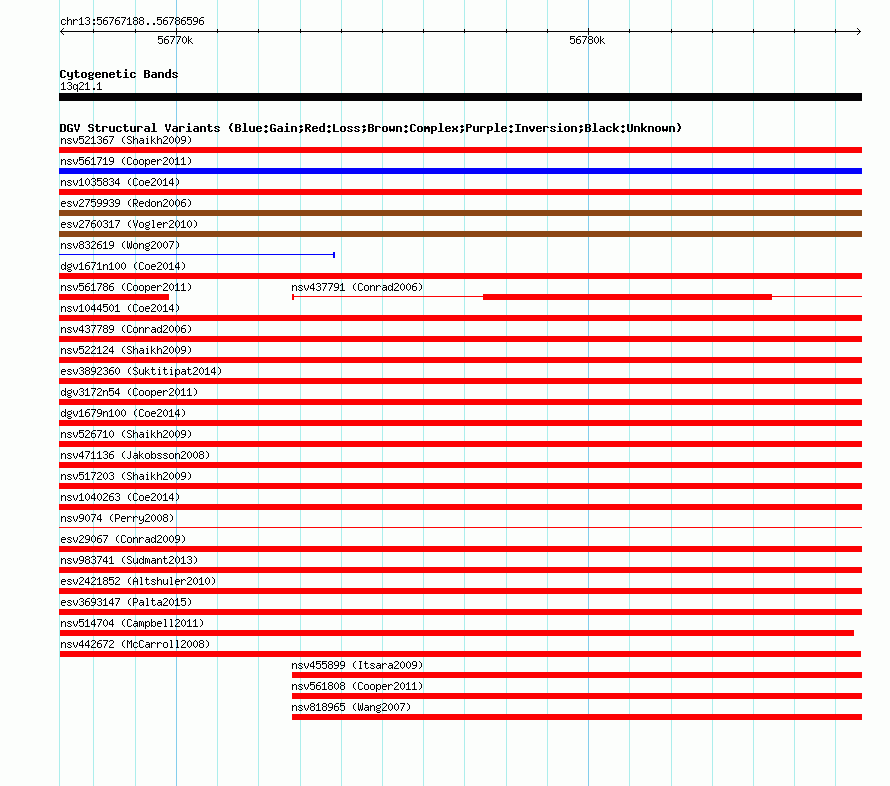Image resolution: width=890 pixels, height=786 pixels.
Task: Open variant dgv1671n100 (Coe2014) label
Action: click(x=123, y=266)
